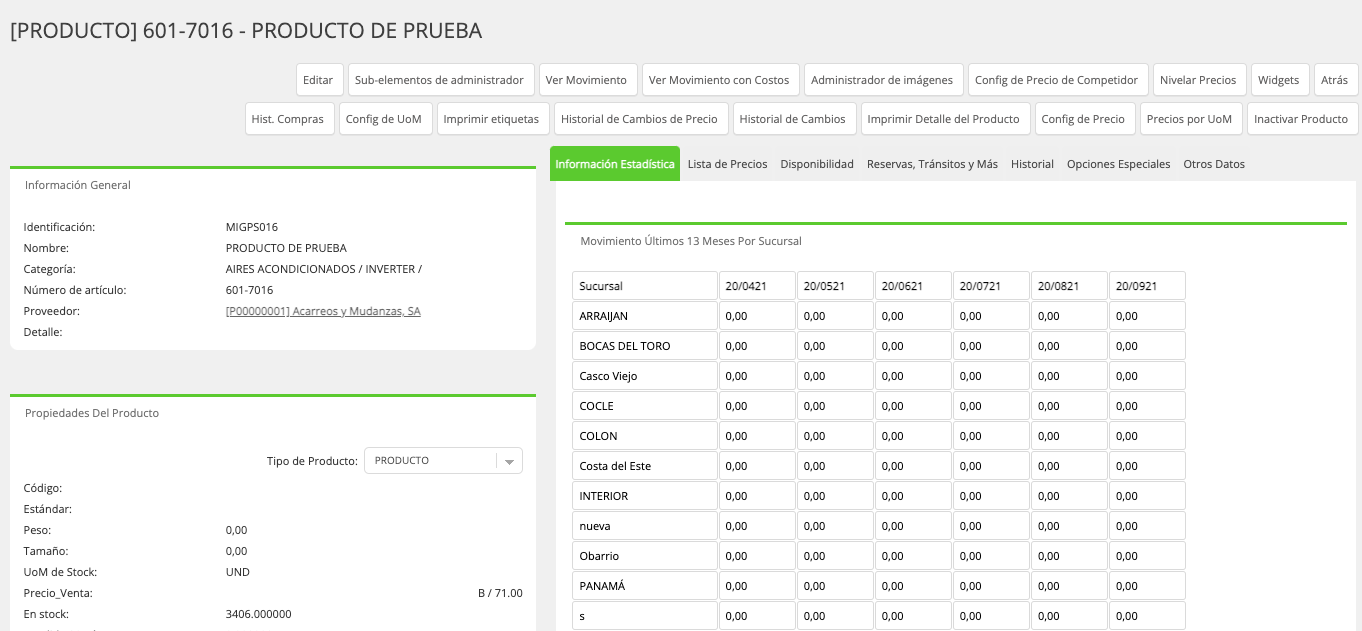
Task: Click the INTERIOR branch cell
Action: [645, 496]
